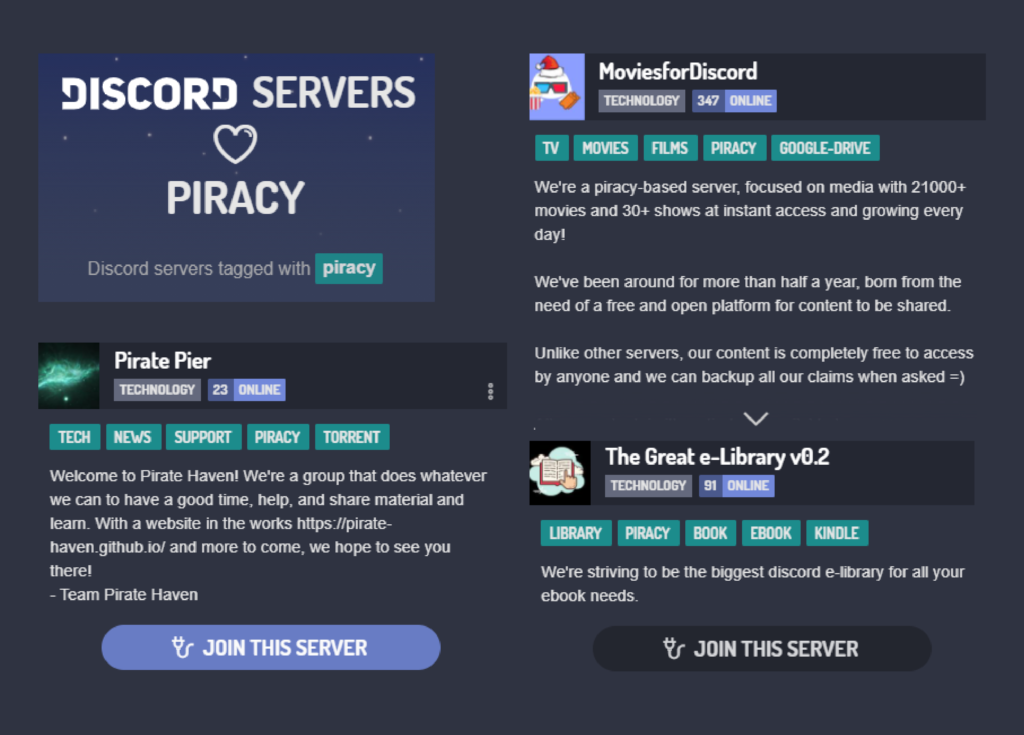Screen dimensions: 1024x735
Task: Click the heart icon in the banner
Action: pyautogui.click(x=235, y=144)
